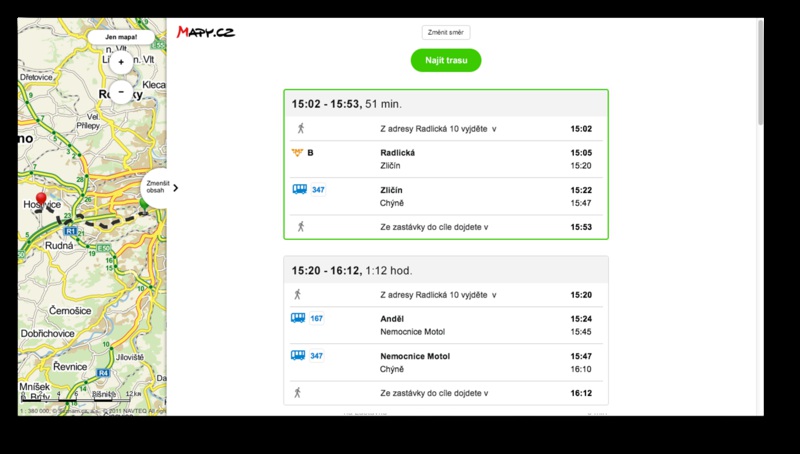This screenshot has height=454, width=800.
Task: Click the Mapy.cz logo
Action: click(206, 32)
